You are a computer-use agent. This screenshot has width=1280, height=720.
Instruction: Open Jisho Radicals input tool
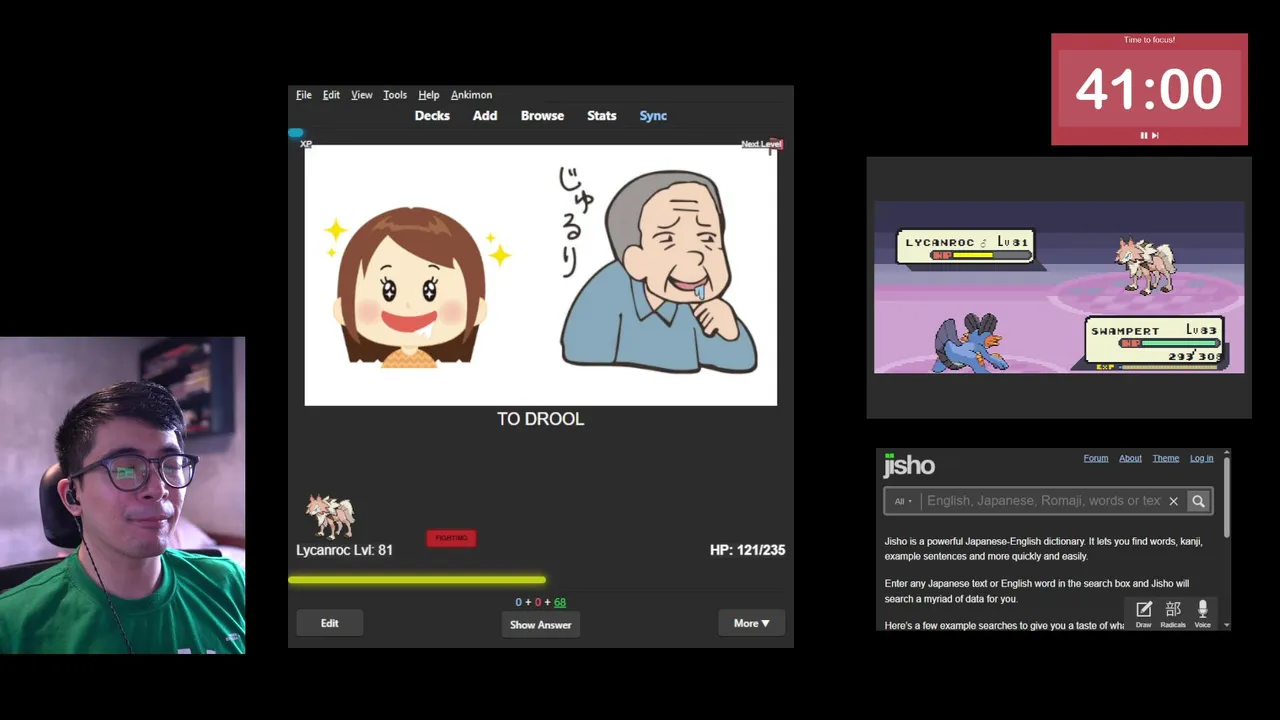coord(1173,614)
